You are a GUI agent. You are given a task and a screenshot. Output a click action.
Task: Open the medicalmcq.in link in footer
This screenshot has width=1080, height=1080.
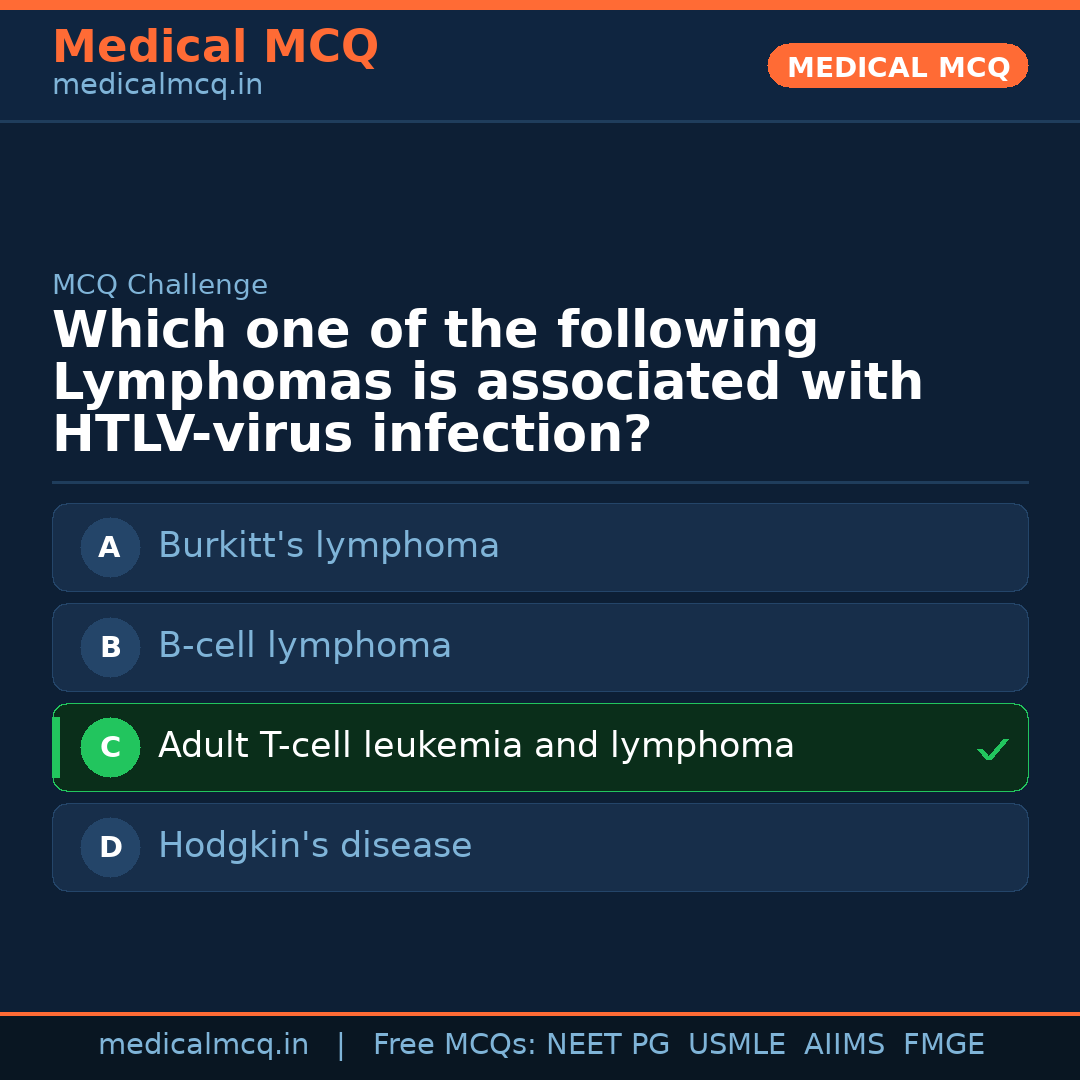[x=203, y=1045]
